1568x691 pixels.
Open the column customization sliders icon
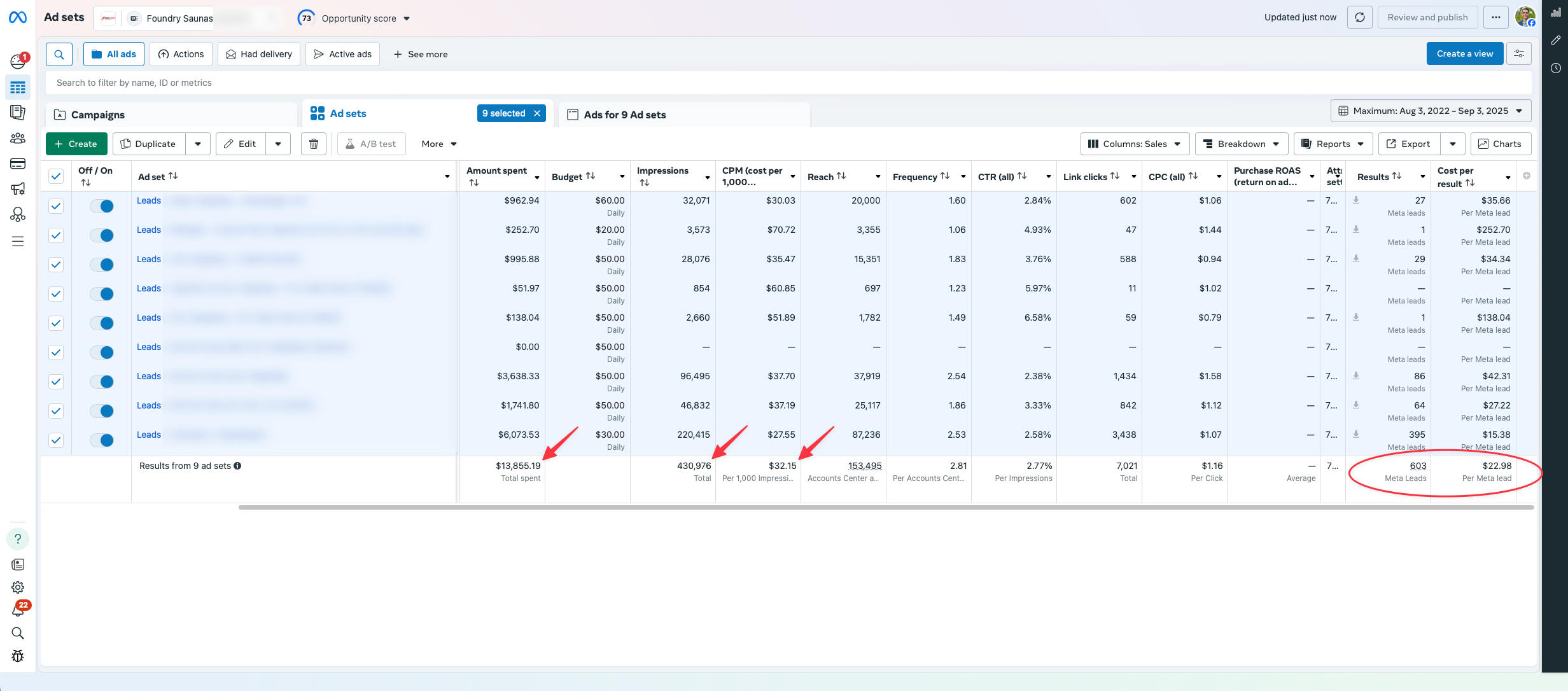[1519, 54]
